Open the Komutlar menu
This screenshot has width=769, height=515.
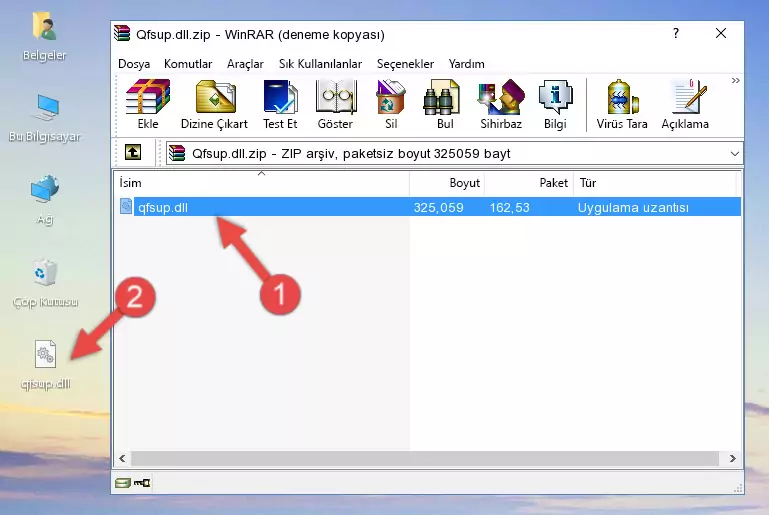pos(188,64)
